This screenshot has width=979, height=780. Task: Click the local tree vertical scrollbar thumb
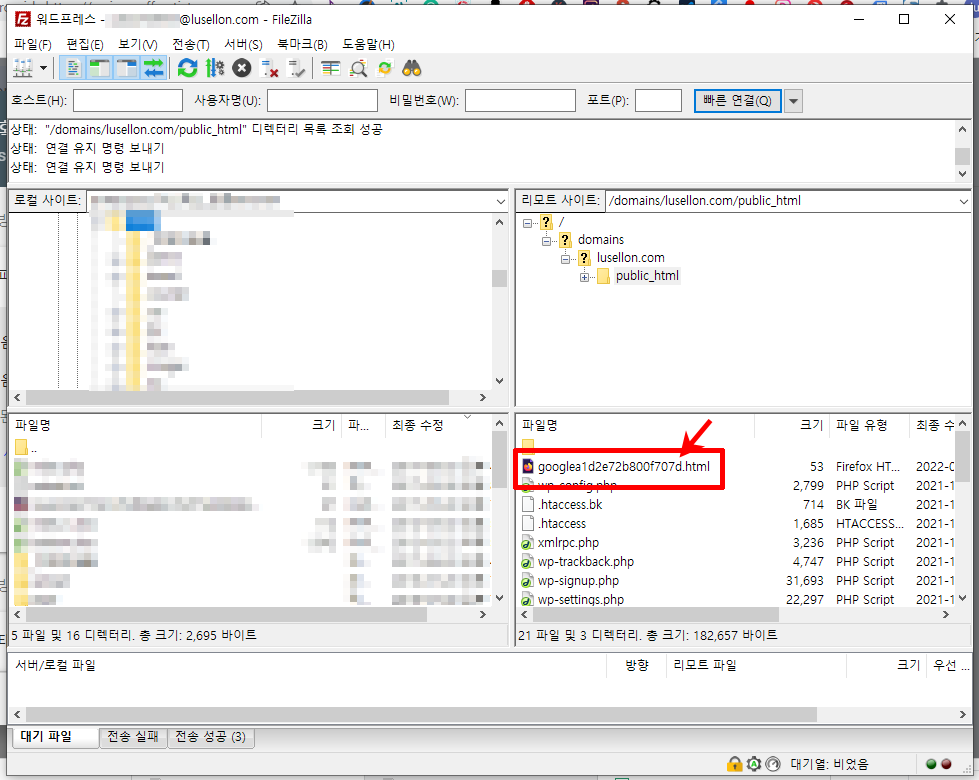coord(499,278)
